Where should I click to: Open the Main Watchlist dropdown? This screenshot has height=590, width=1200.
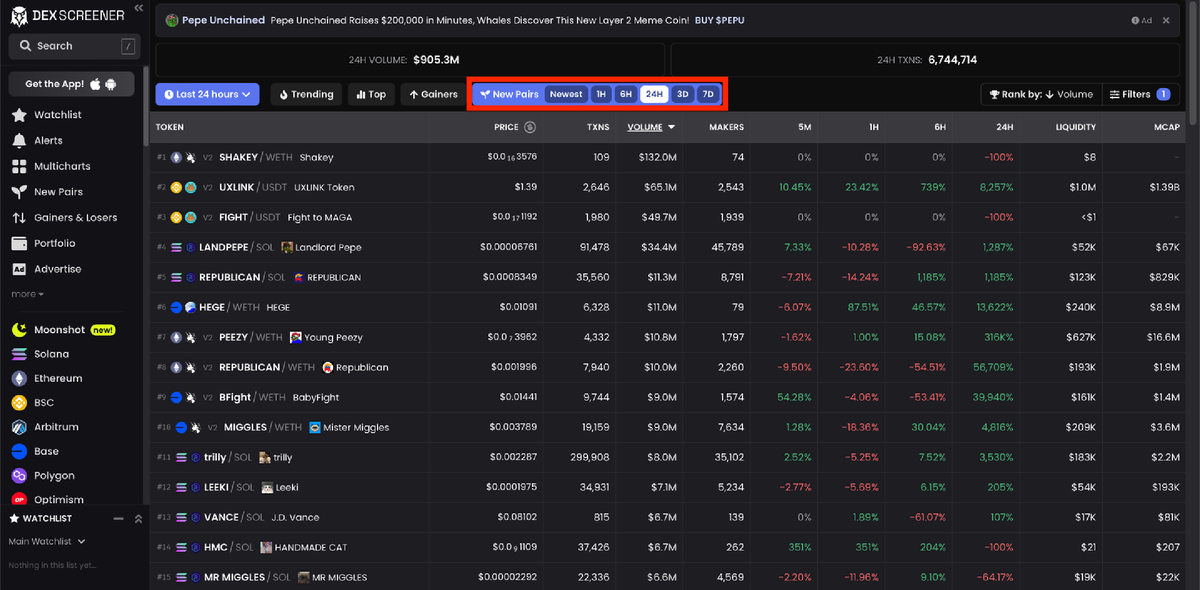pos(47,541)
